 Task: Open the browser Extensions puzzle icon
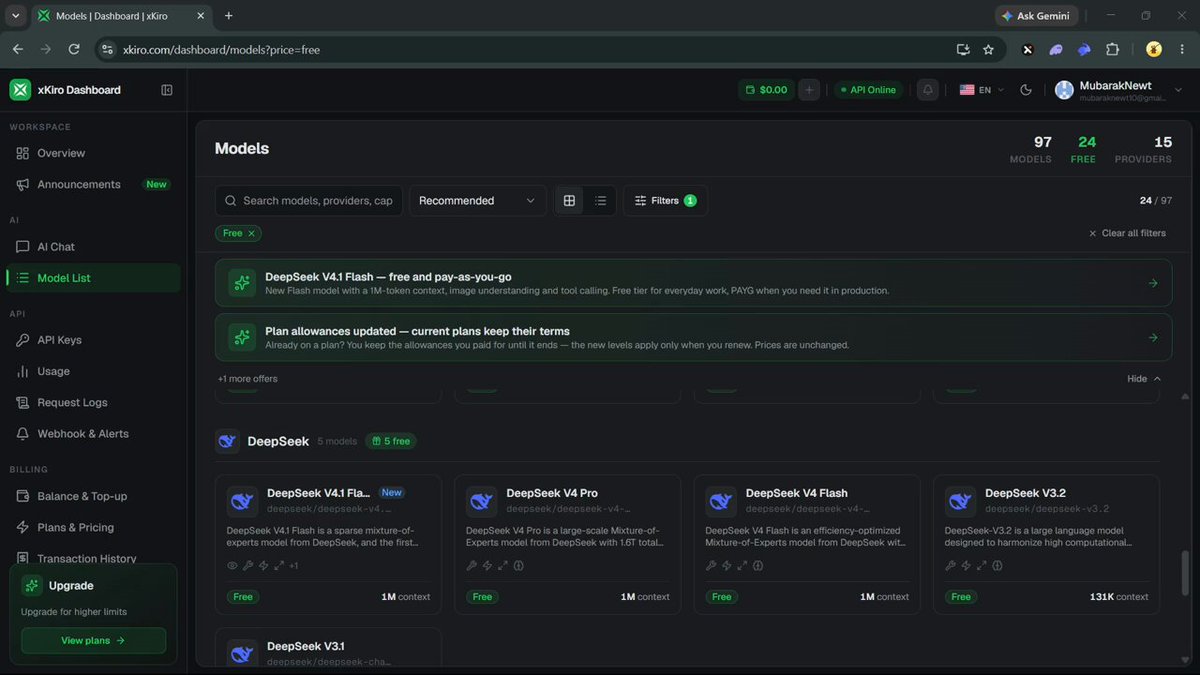1112,49
